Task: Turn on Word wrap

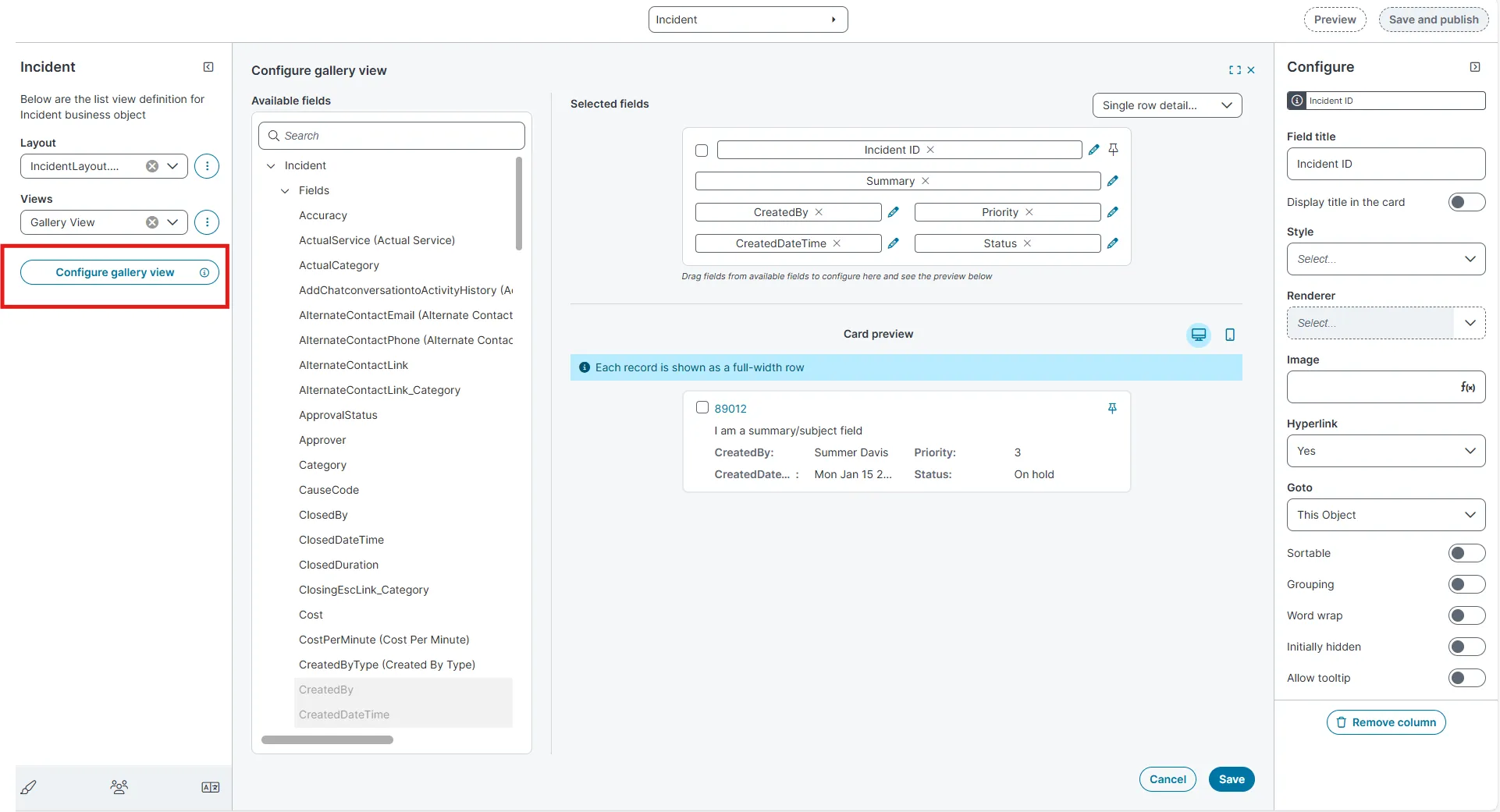Action: pyautogui.click(x=1466, y=615)
